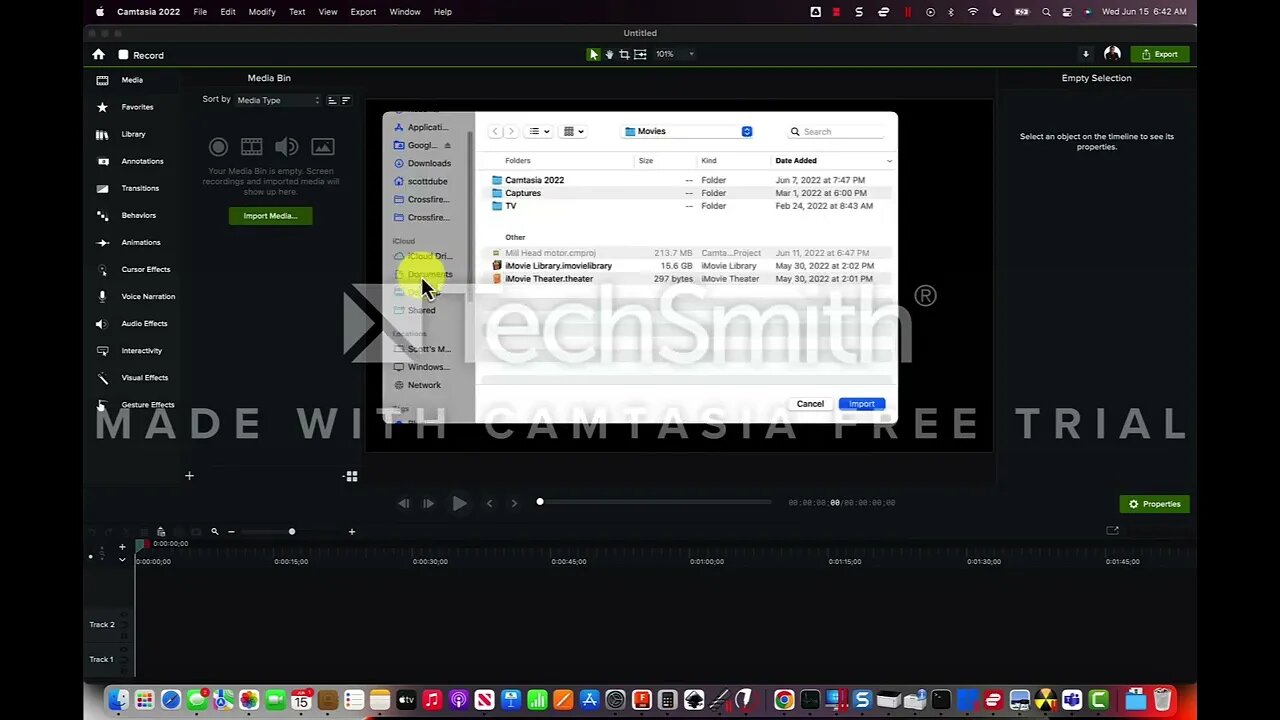The height and width of the screenshot is (720, 1280).
Task: Step to next frame
Action: 428,503
